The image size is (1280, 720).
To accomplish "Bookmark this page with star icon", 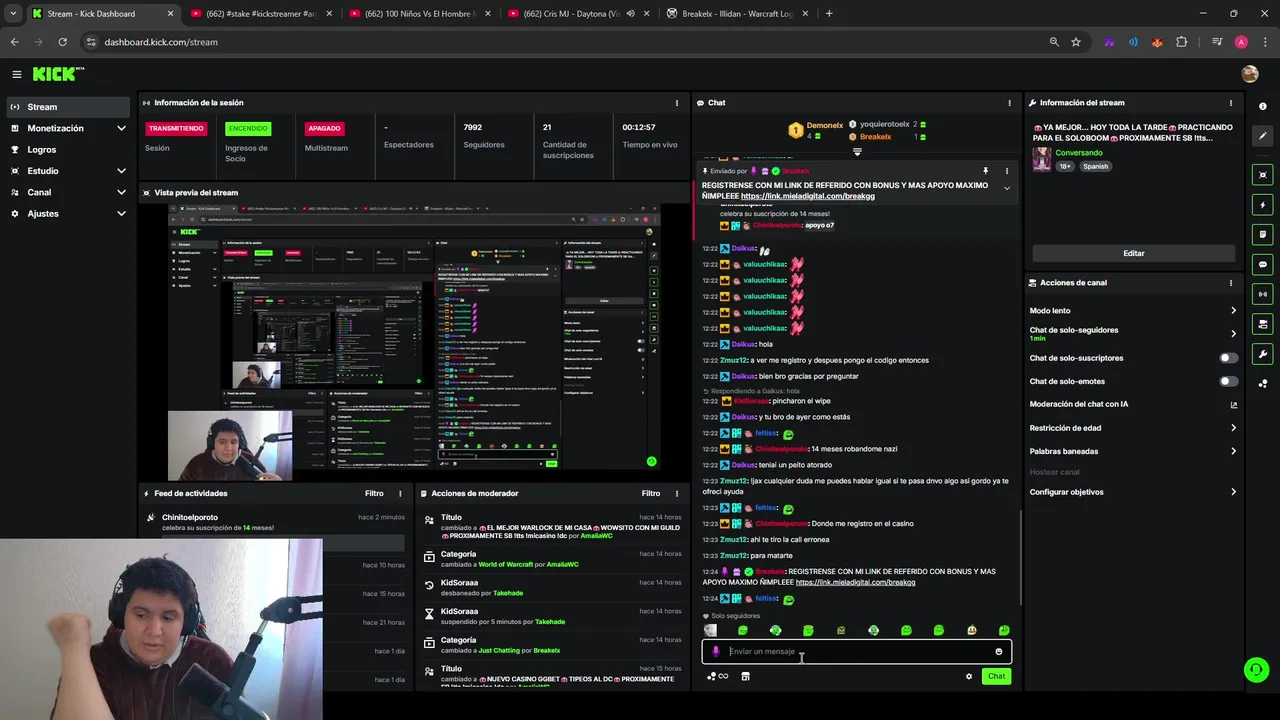I will [1076, 42].
